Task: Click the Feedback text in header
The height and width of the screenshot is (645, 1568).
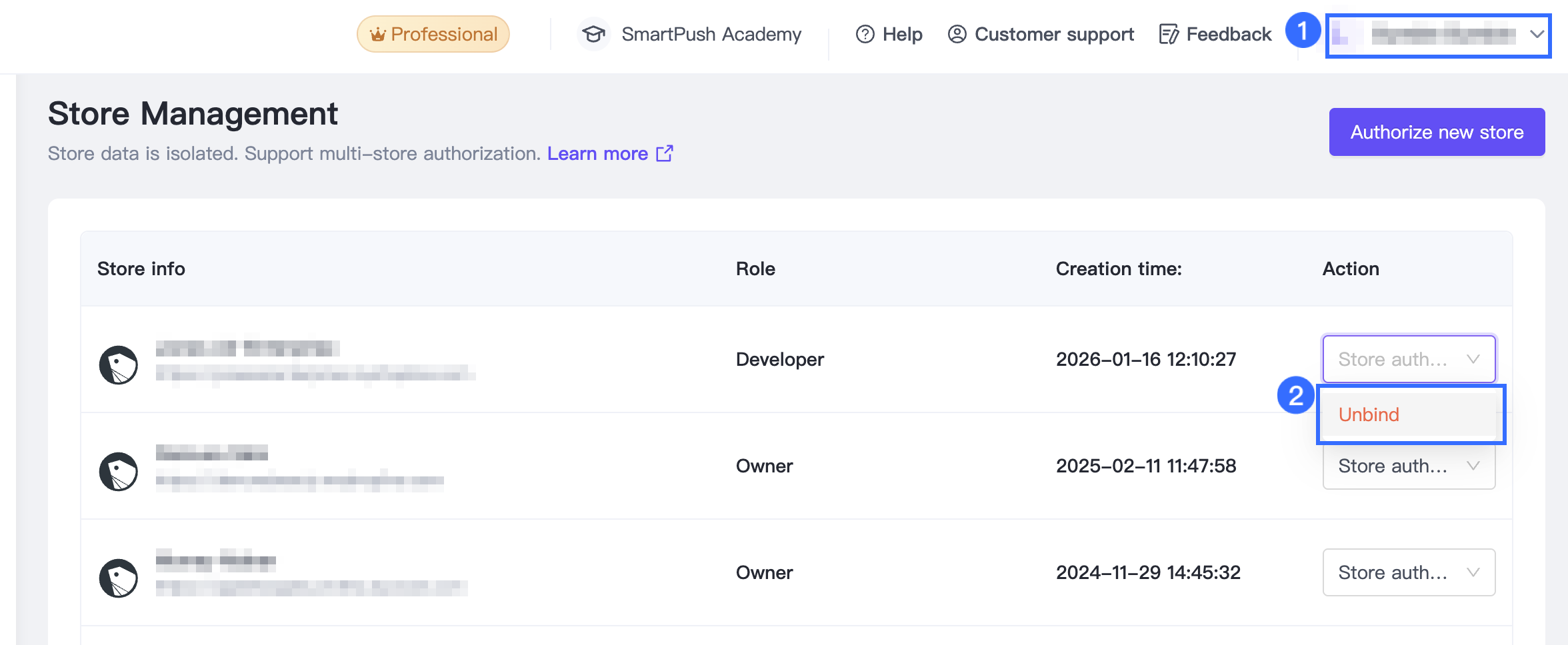Action: tap(1229, 34)
